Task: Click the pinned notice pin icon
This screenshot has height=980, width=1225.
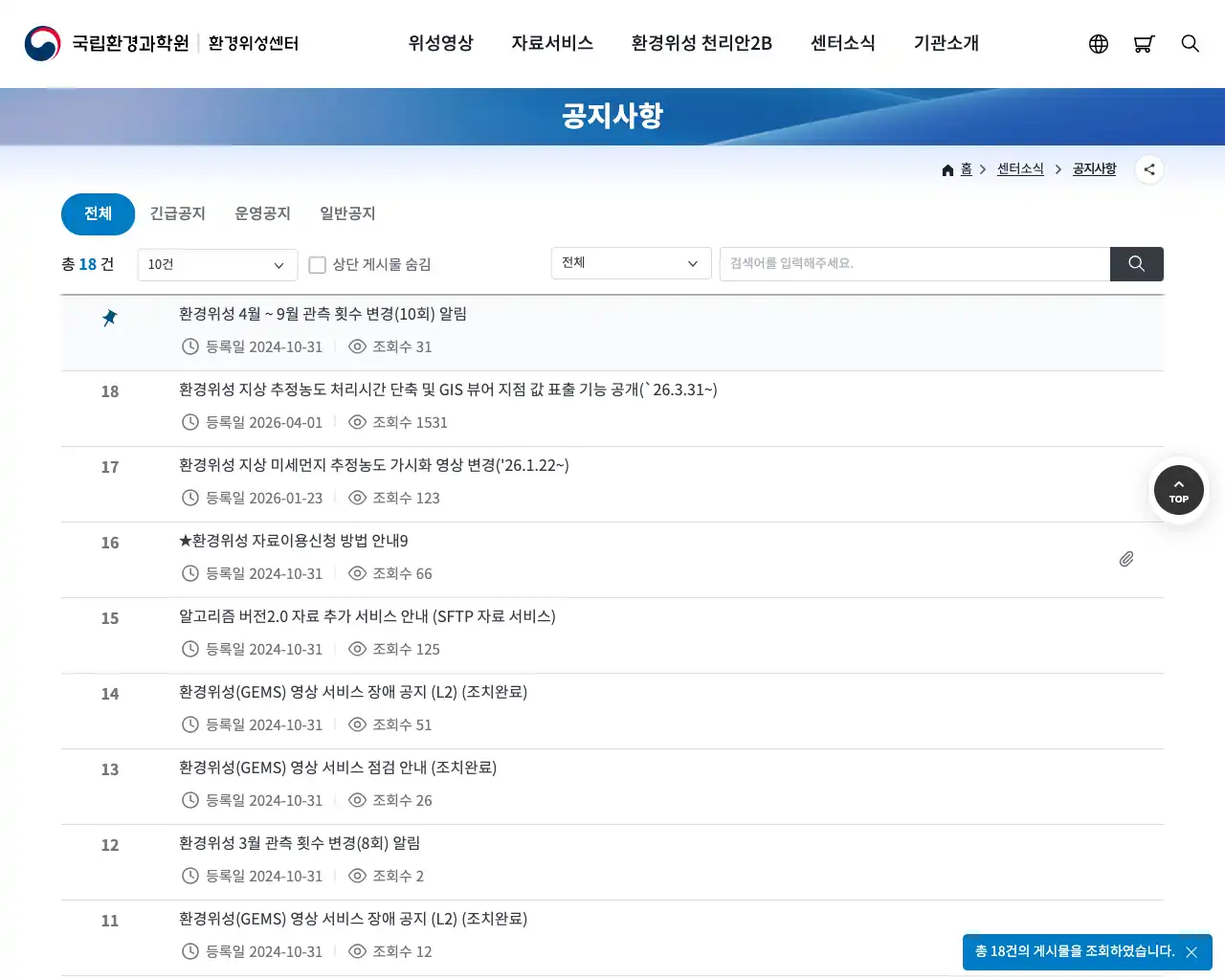Action: click(110, 318)
